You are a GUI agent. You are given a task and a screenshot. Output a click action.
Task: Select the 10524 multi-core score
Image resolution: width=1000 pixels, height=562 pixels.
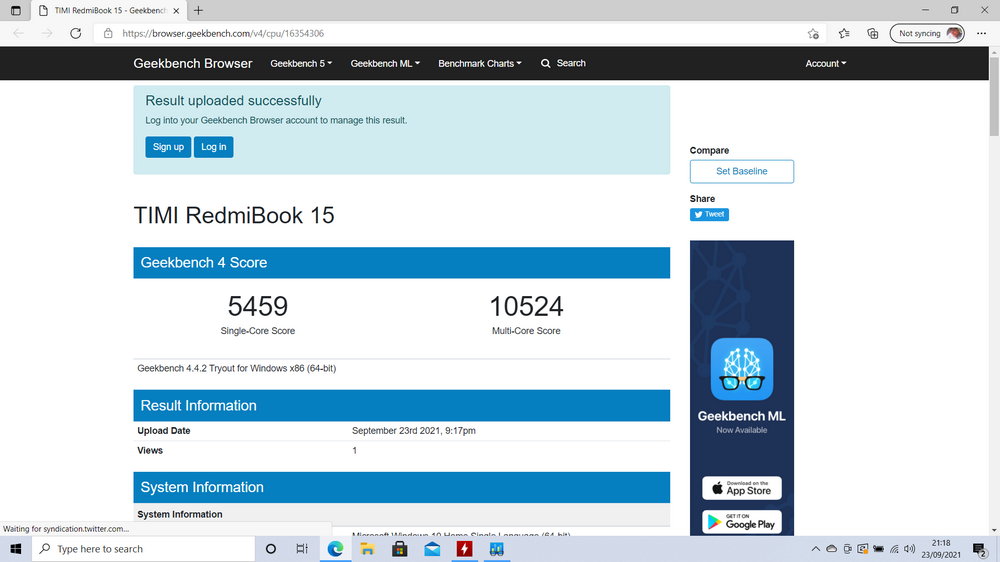526,307
